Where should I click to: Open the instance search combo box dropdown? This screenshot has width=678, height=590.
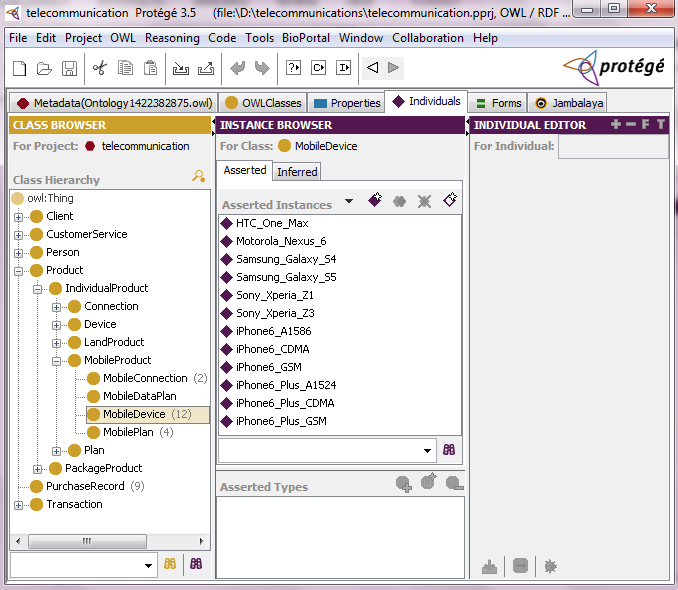click(427, 450)
